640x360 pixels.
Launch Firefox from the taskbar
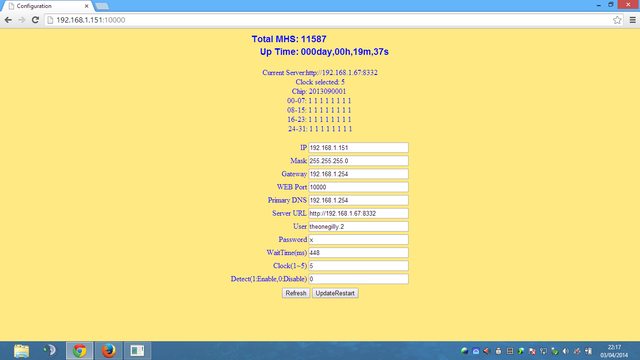109,351
